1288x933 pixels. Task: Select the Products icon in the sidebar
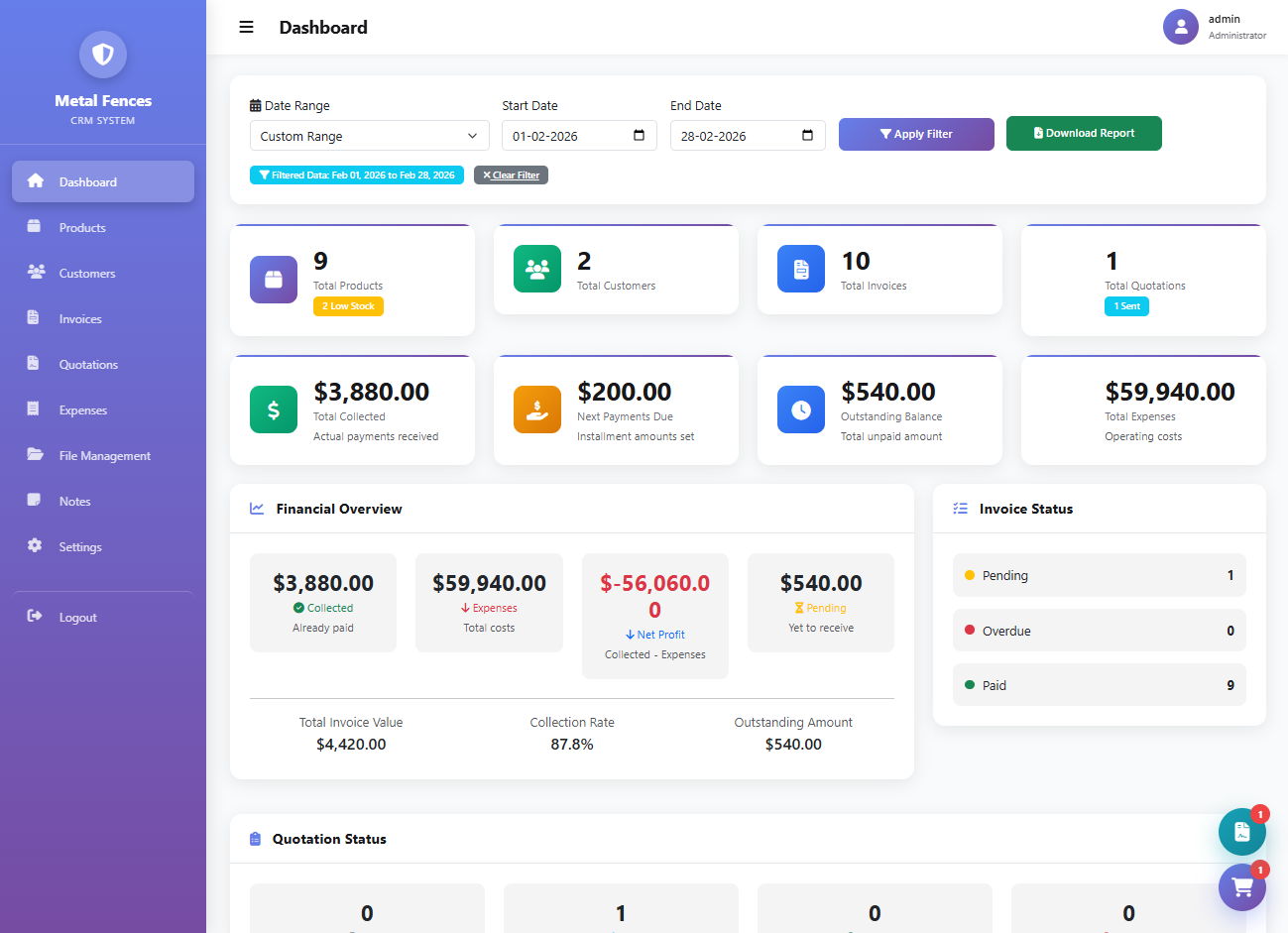[x=35, y=227]
